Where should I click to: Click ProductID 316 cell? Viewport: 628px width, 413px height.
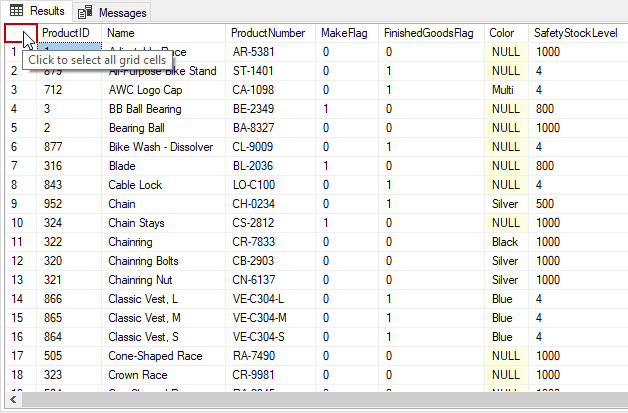pyautogui.click(x=69, y=166)
